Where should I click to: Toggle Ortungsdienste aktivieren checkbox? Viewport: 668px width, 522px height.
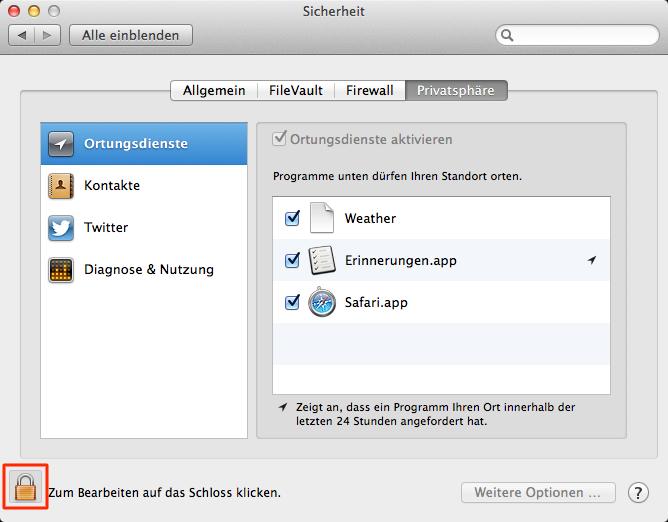[x=279, y=138]
